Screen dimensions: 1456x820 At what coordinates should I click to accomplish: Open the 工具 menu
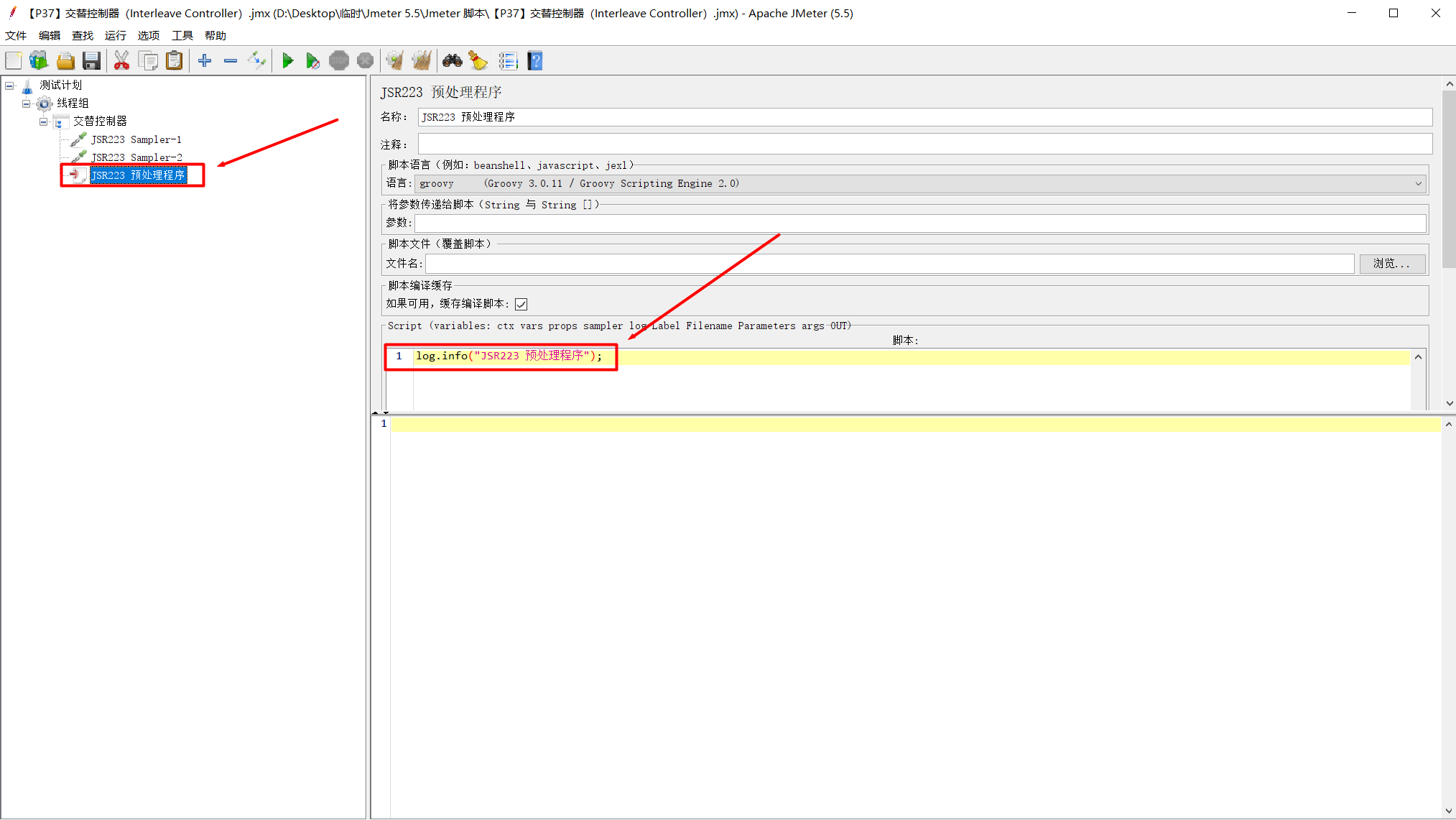pos(182,35)
